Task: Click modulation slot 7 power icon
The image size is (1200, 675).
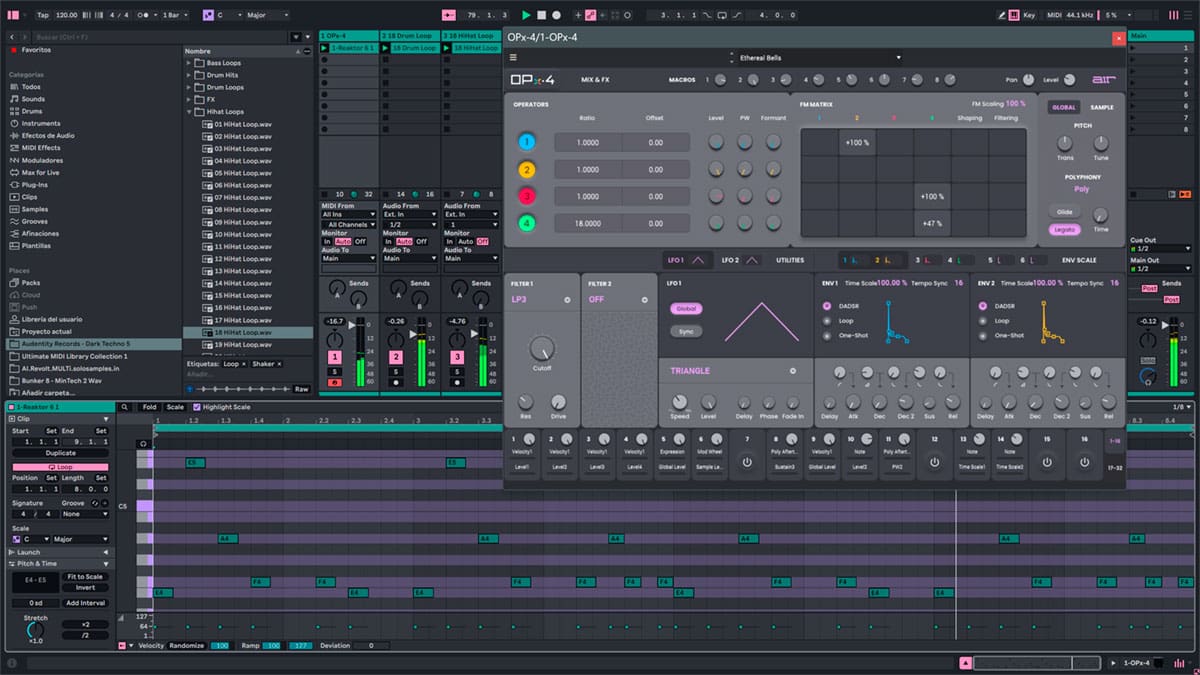Action: pos(746,462)
